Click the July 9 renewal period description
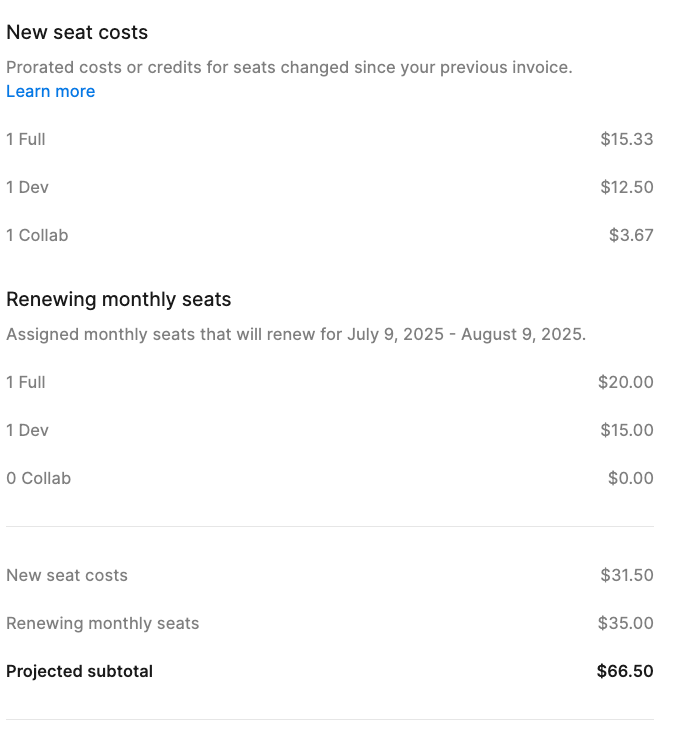 [296, 335]
